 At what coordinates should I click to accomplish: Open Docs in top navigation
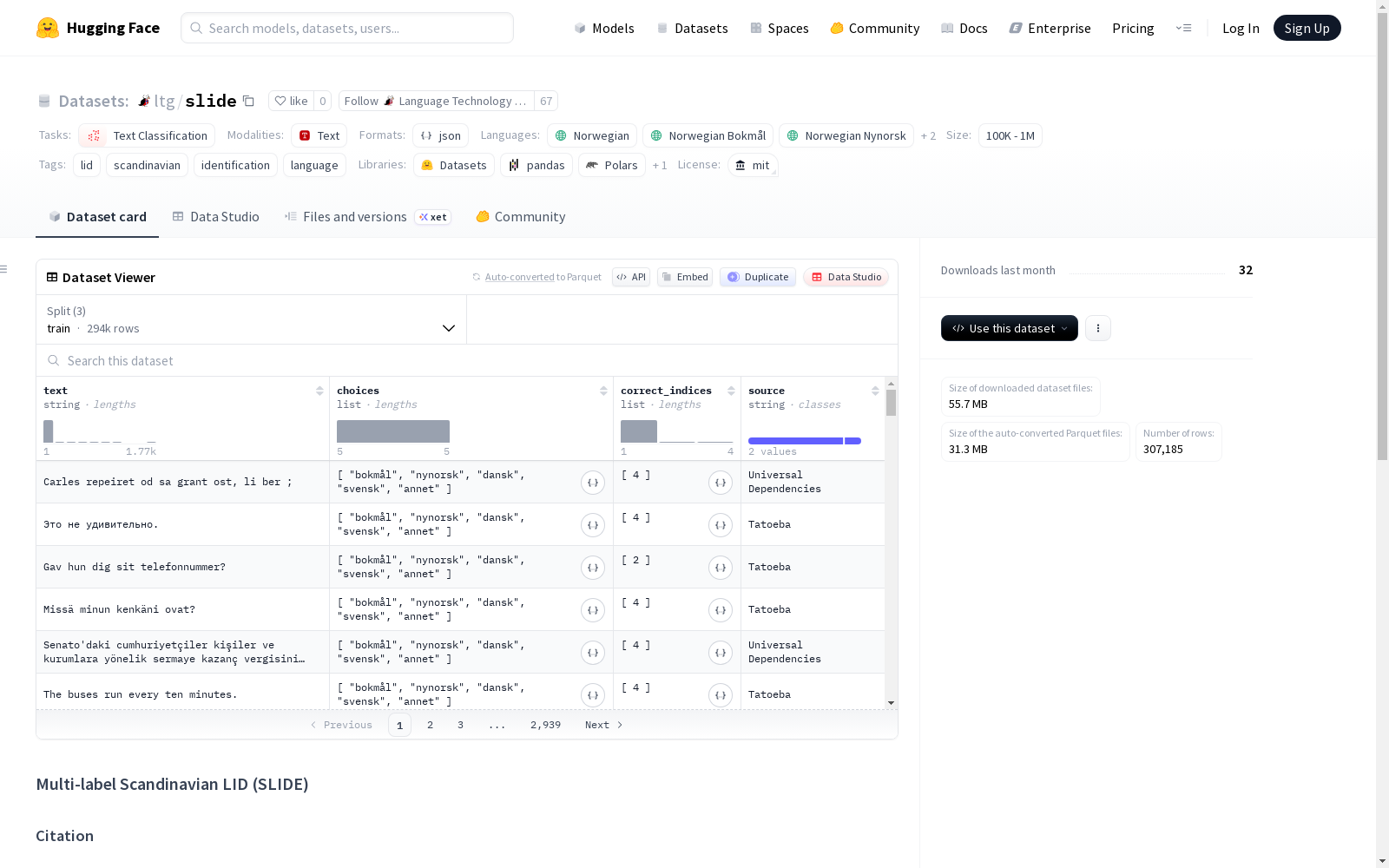[964, 28]
